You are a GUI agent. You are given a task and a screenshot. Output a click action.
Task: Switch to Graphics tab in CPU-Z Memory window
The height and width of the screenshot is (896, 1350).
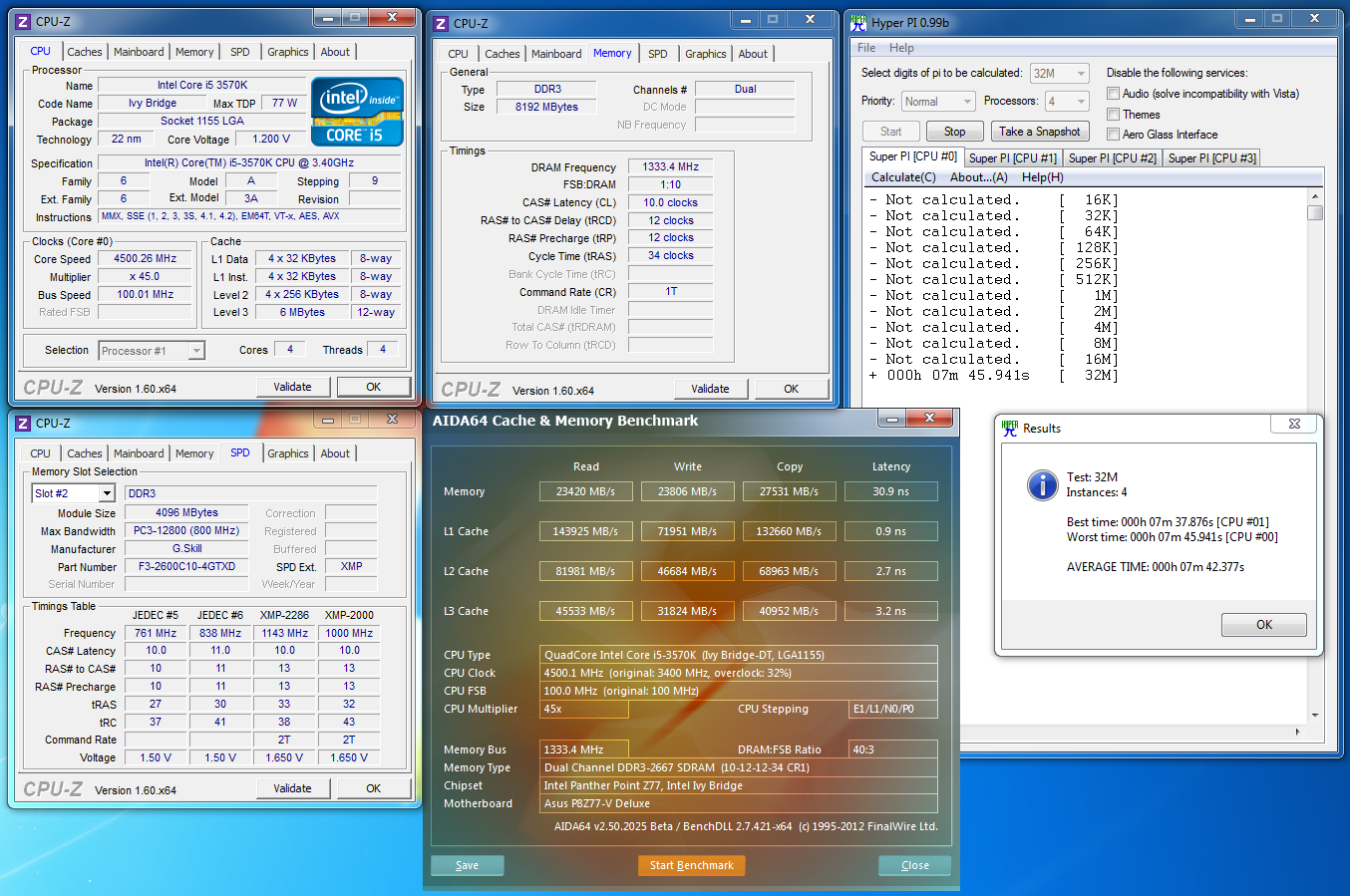pos(706,54)
